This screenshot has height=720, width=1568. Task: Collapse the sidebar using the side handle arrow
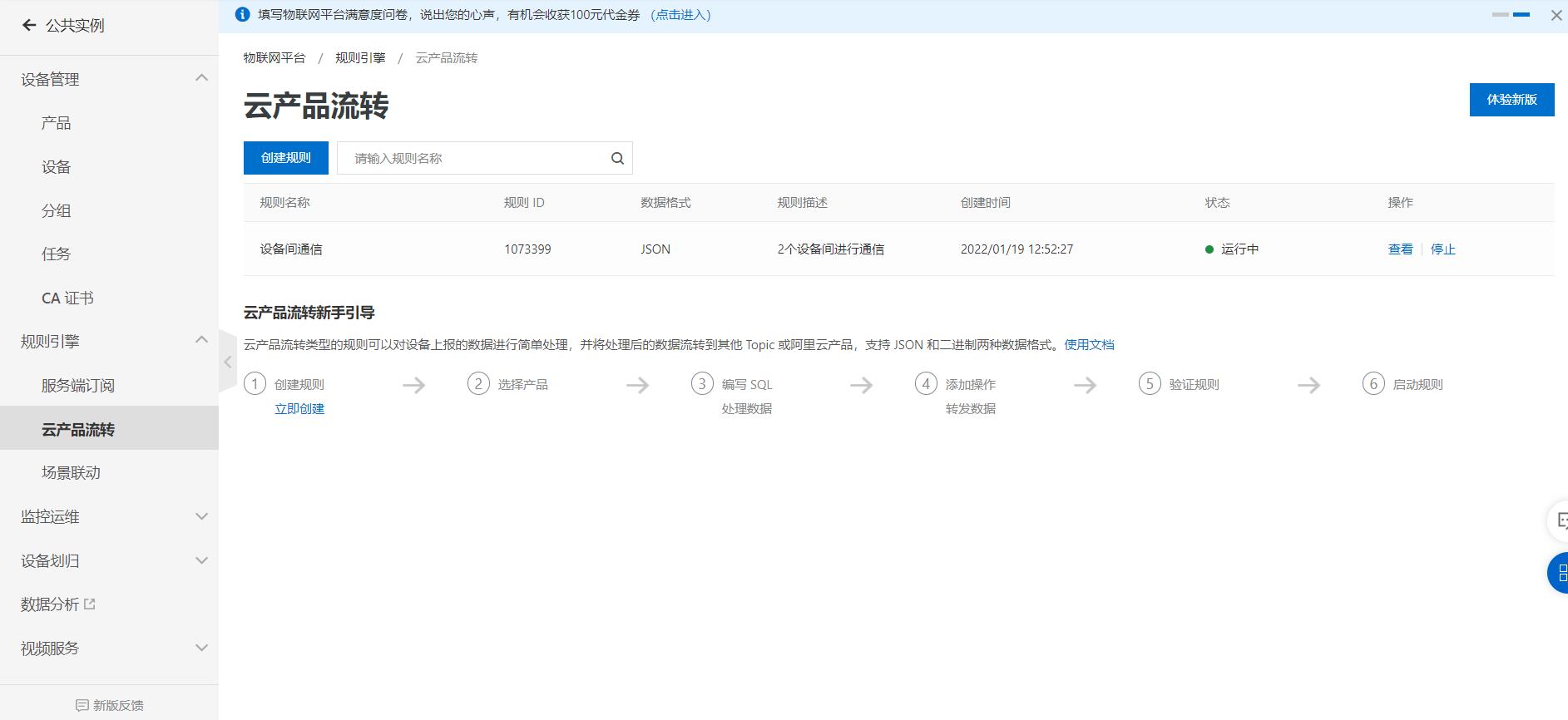(x=227, y=362)
